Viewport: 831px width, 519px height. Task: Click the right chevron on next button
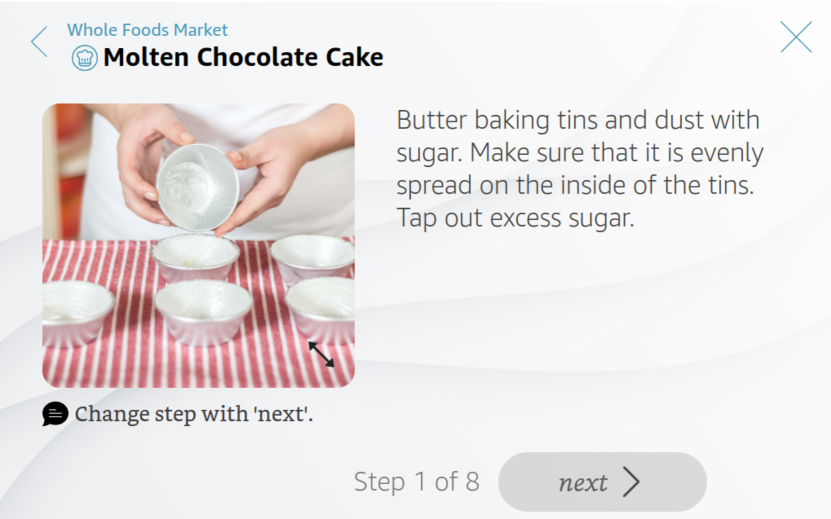(x=631, y=482)
